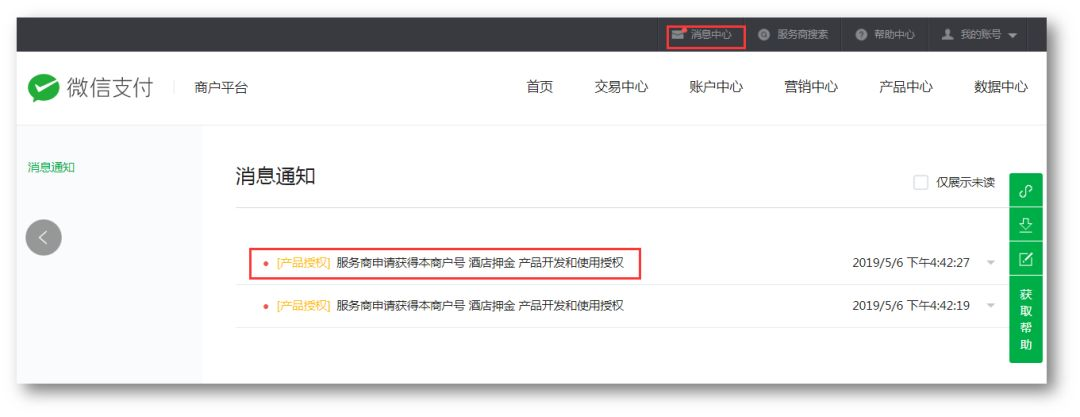
Task: Open the 消息中心 envelope icon
Action: [679, 35]
